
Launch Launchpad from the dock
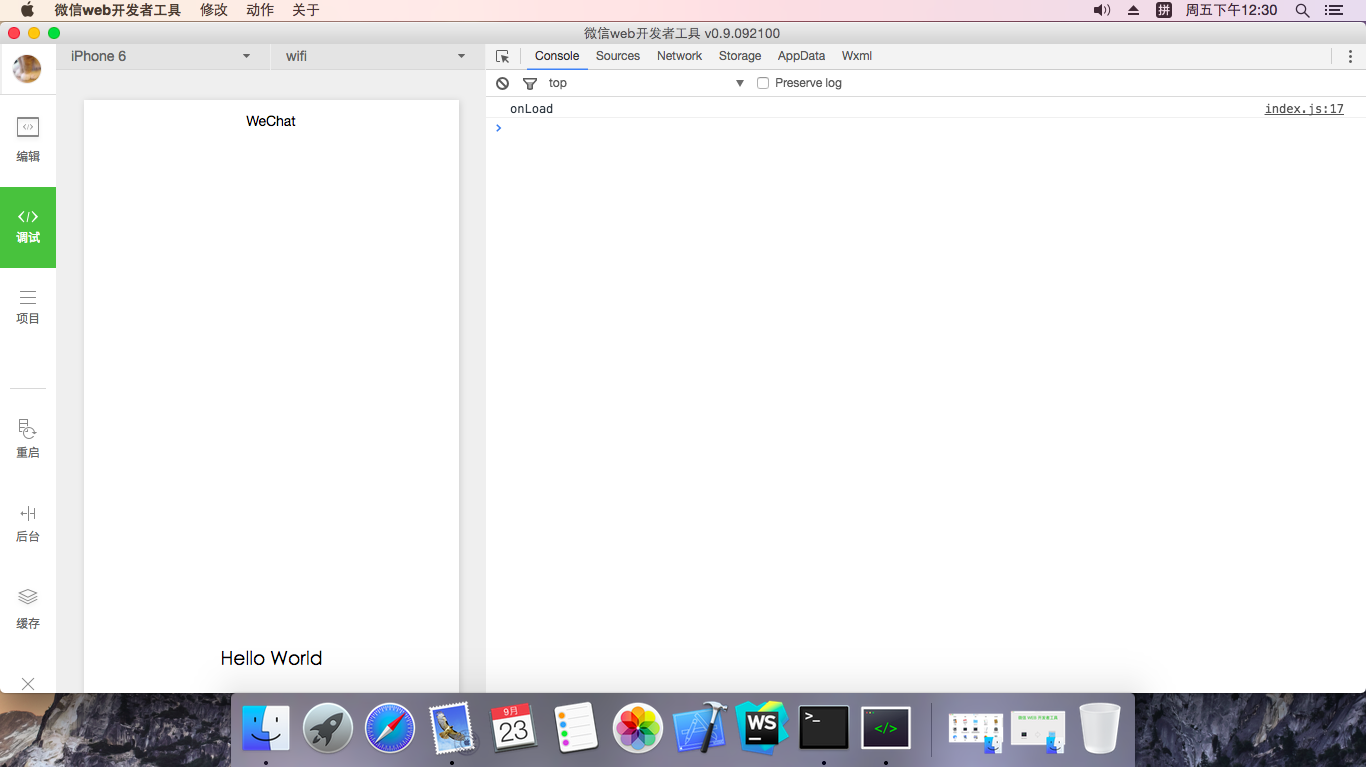(328, 728)
